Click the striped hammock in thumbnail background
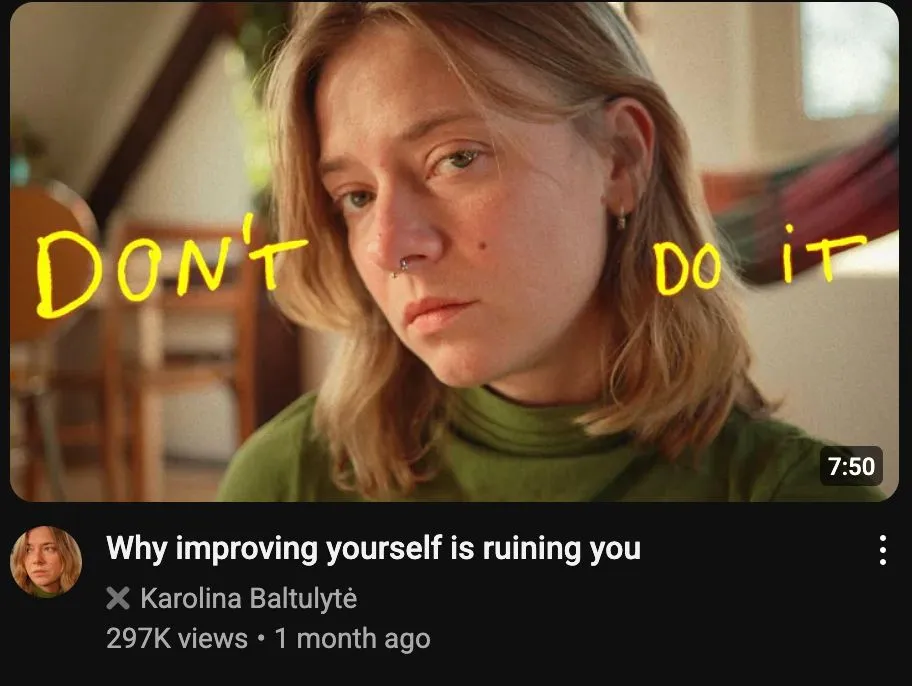Viewport: 912px width, 686px height. [808, 204]
